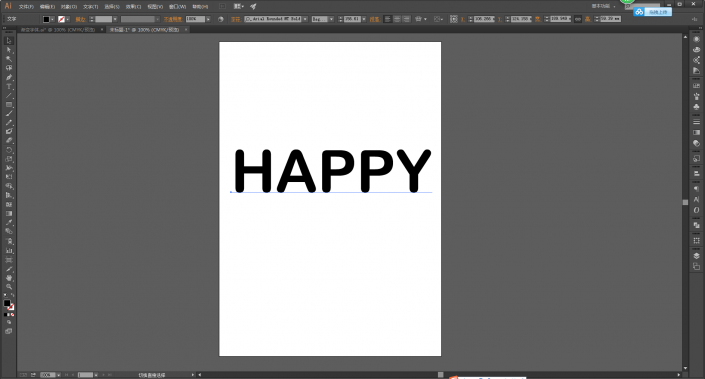
Task: Align paragraph text left
Action: tap(388, 19)
